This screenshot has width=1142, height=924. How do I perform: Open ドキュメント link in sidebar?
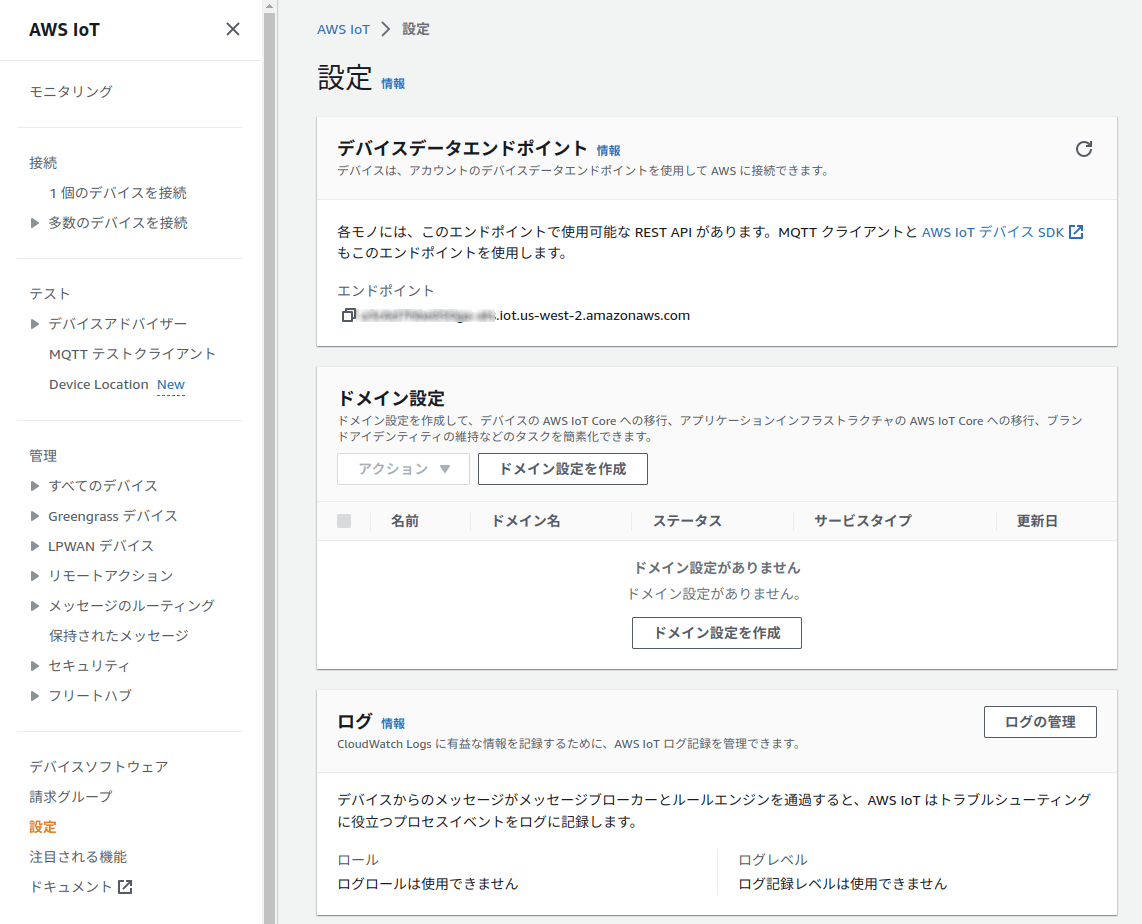[71, 887]
